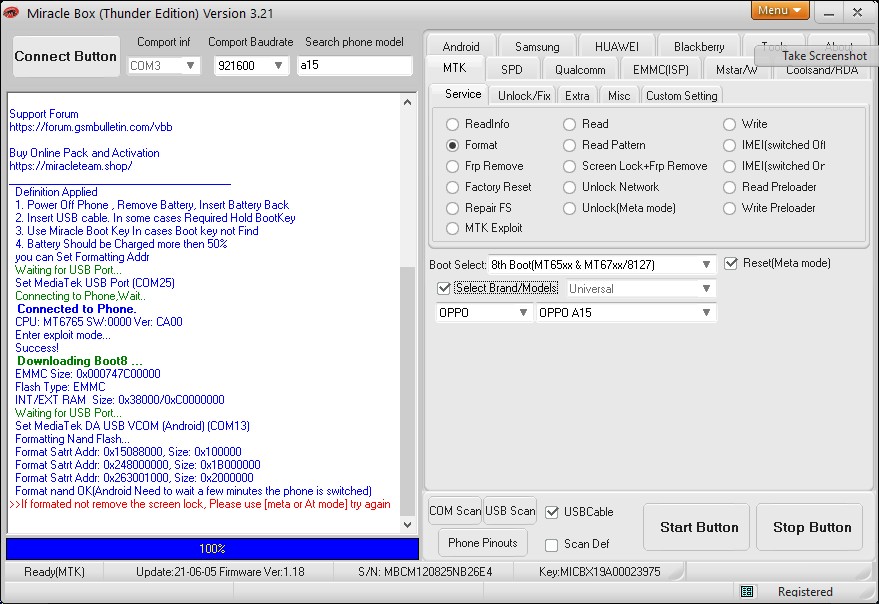Screen dimensions: 879x604
Task: Select the Repair FS radio option
Action: (479, 208)
